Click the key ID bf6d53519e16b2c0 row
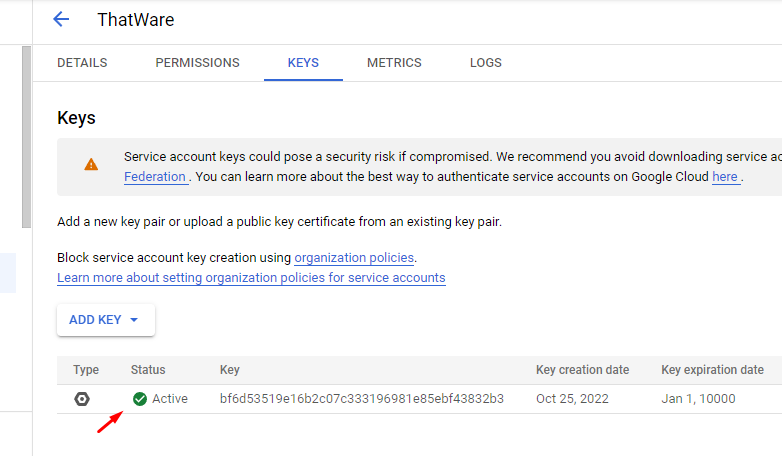 pyautogui.click(x=361, y=399)
